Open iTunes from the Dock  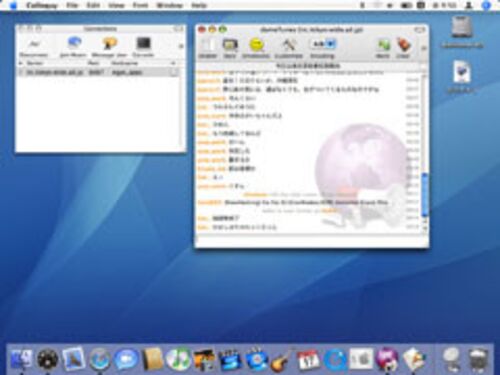pos(178,359)
